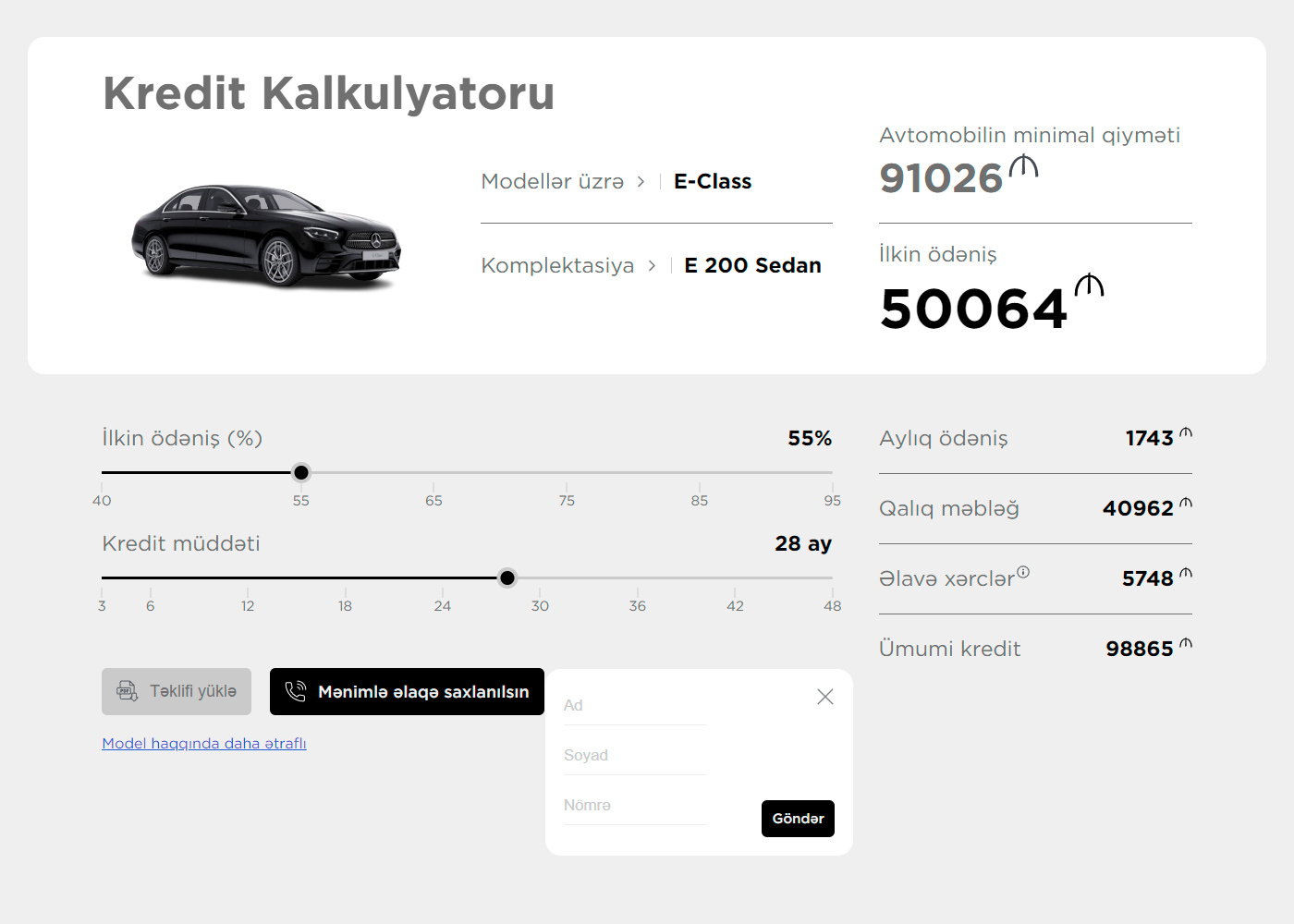This screenshot has height=924, width=1294.
Task: Close the contact form popup
Action: [825, 697]
